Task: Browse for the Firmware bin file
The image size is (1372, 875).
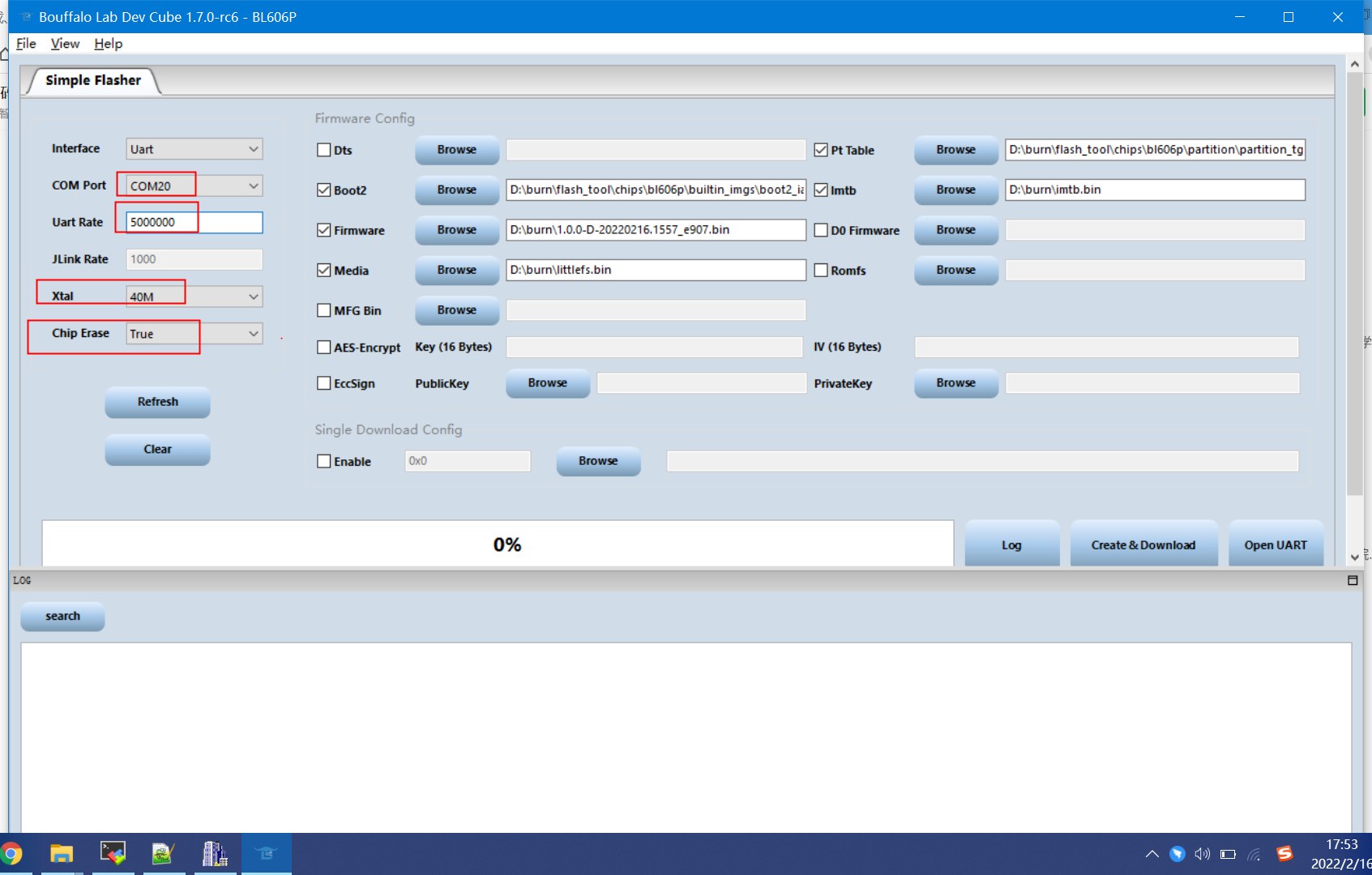Action: coord(457,230)
